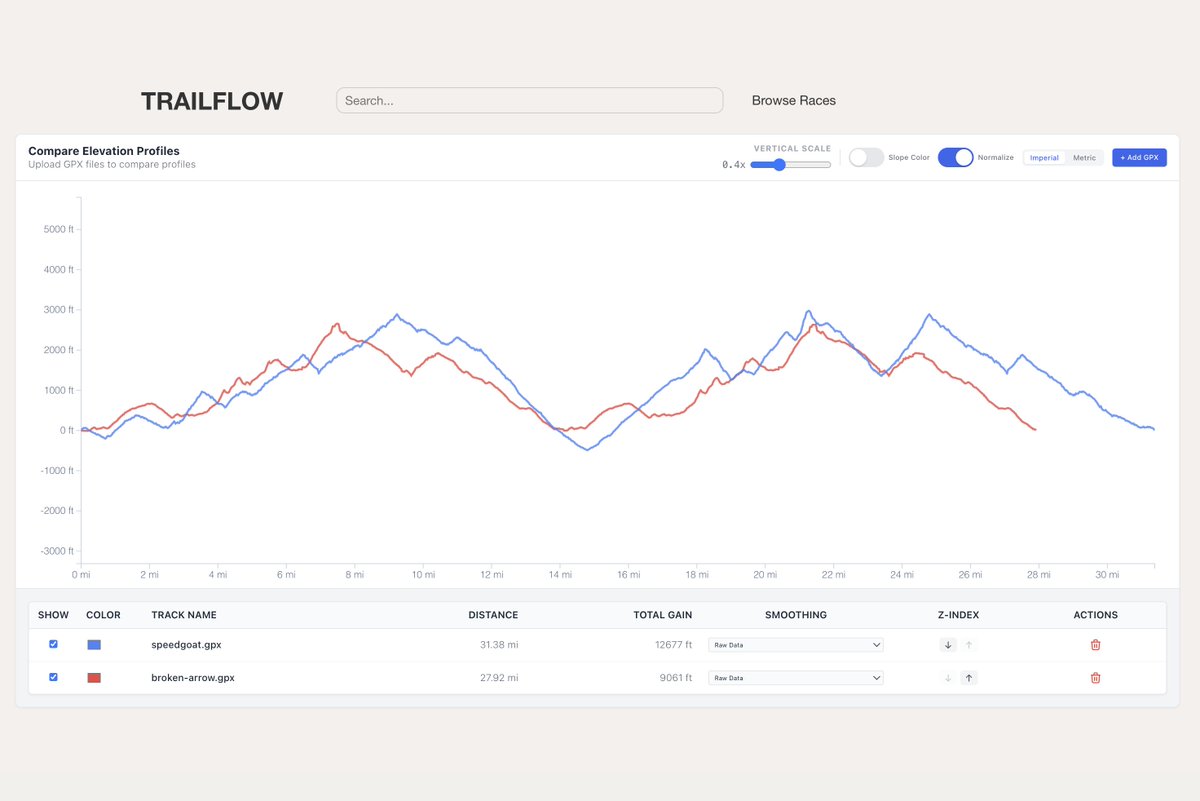Click the 30 mi axis label
This screenshot has height=801, width=1200.
coord(1107,575)
